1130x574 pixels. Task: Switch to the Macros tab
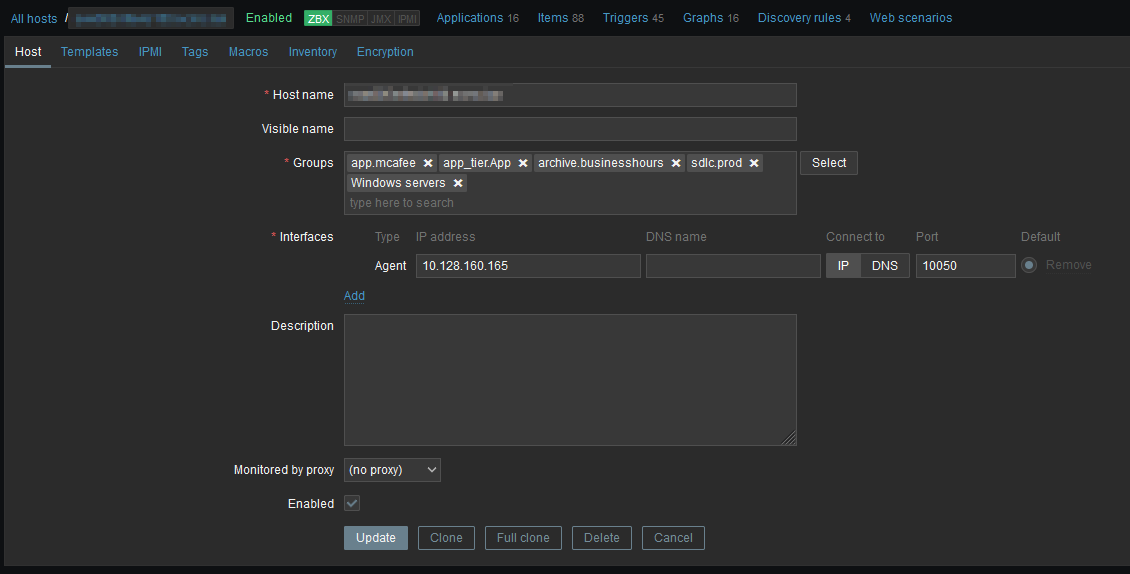point(248,52)
